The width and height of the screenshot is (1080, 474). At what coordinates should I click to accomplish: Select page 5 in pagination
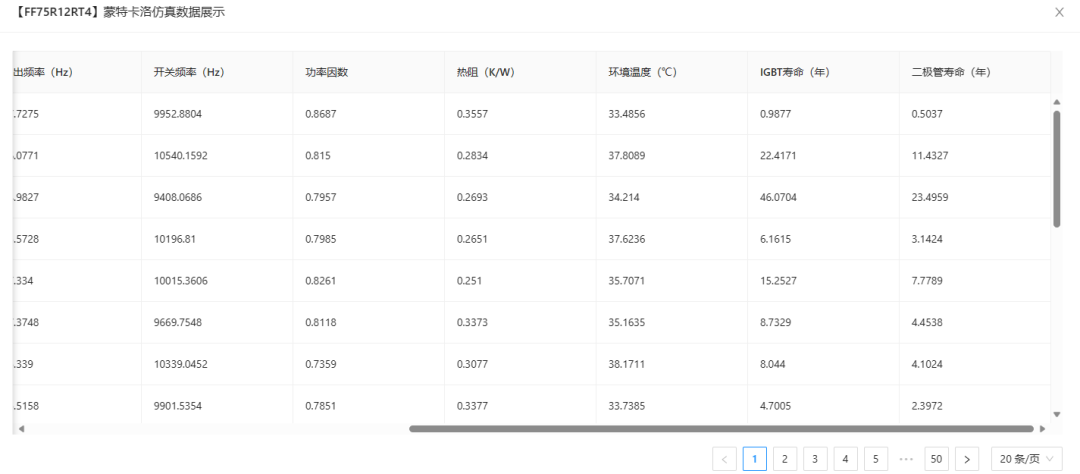click(875, 459)
